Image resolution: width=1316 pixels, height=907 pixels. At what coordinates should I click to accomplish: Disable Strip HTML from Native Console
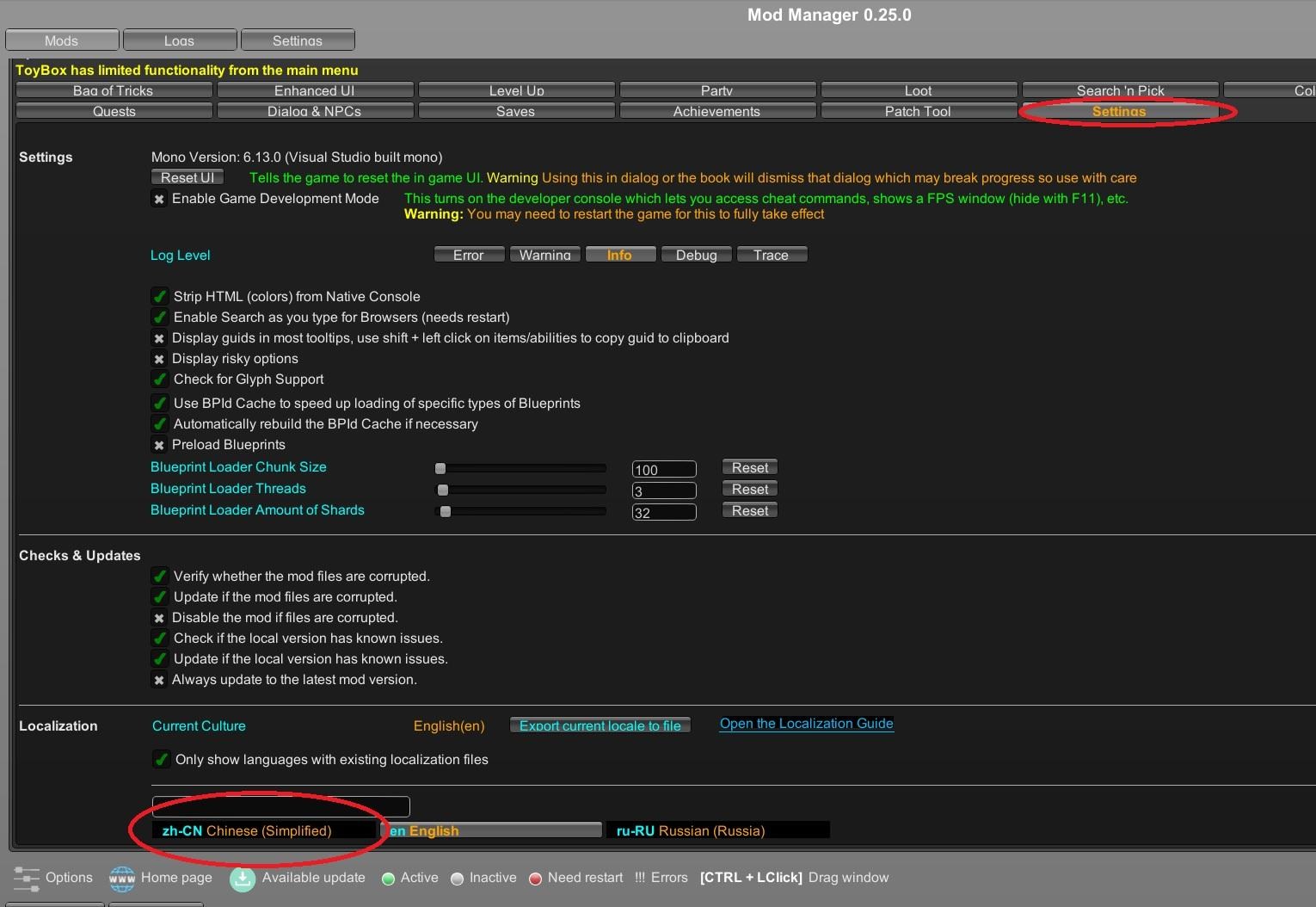159,296
